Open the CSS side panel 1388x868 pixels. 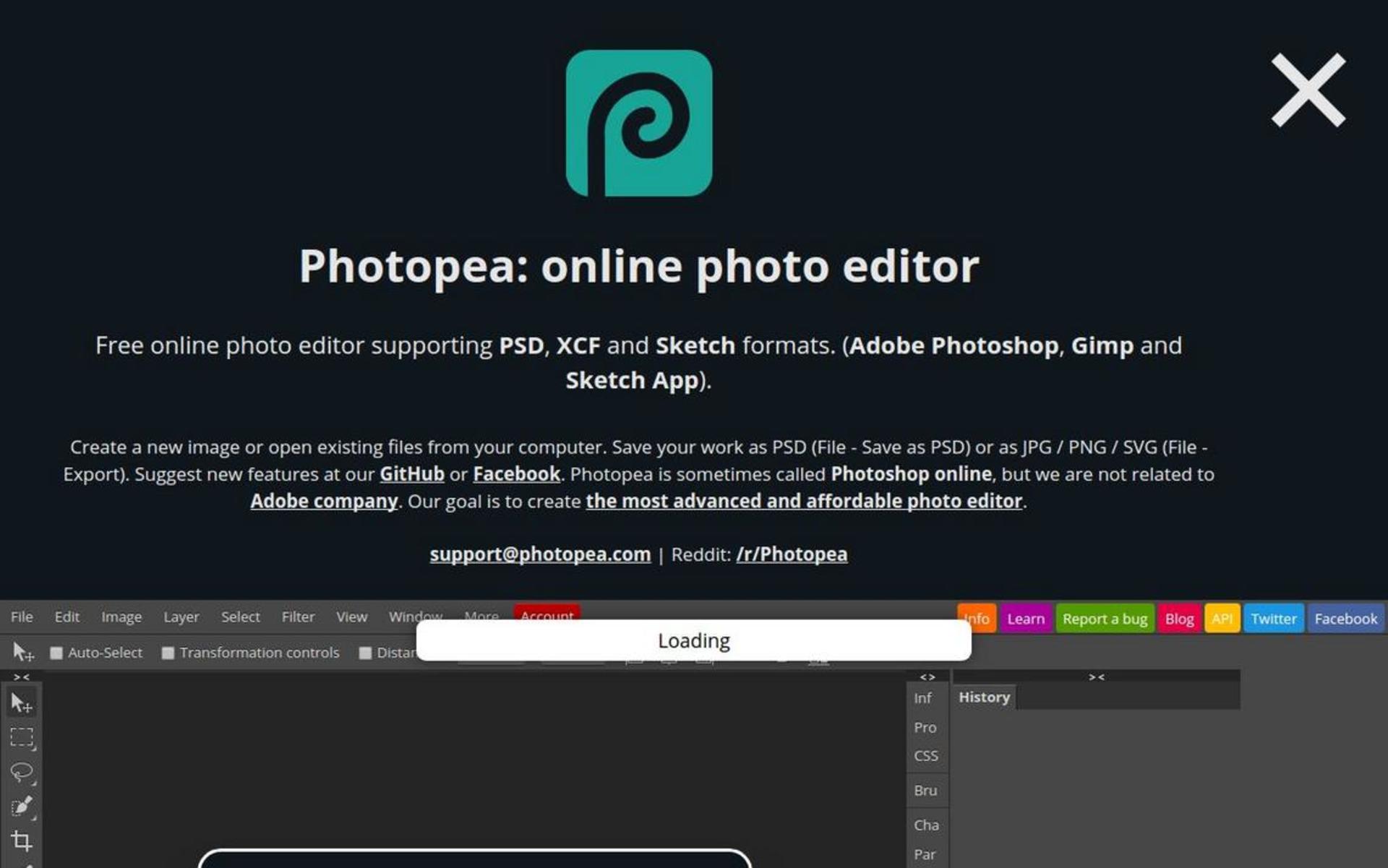click(925, 756)
